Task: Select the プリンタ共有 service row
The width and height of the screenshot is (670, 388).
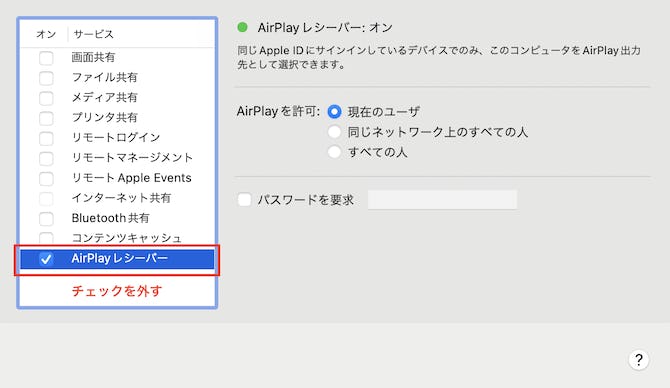Action: point(117,118)
